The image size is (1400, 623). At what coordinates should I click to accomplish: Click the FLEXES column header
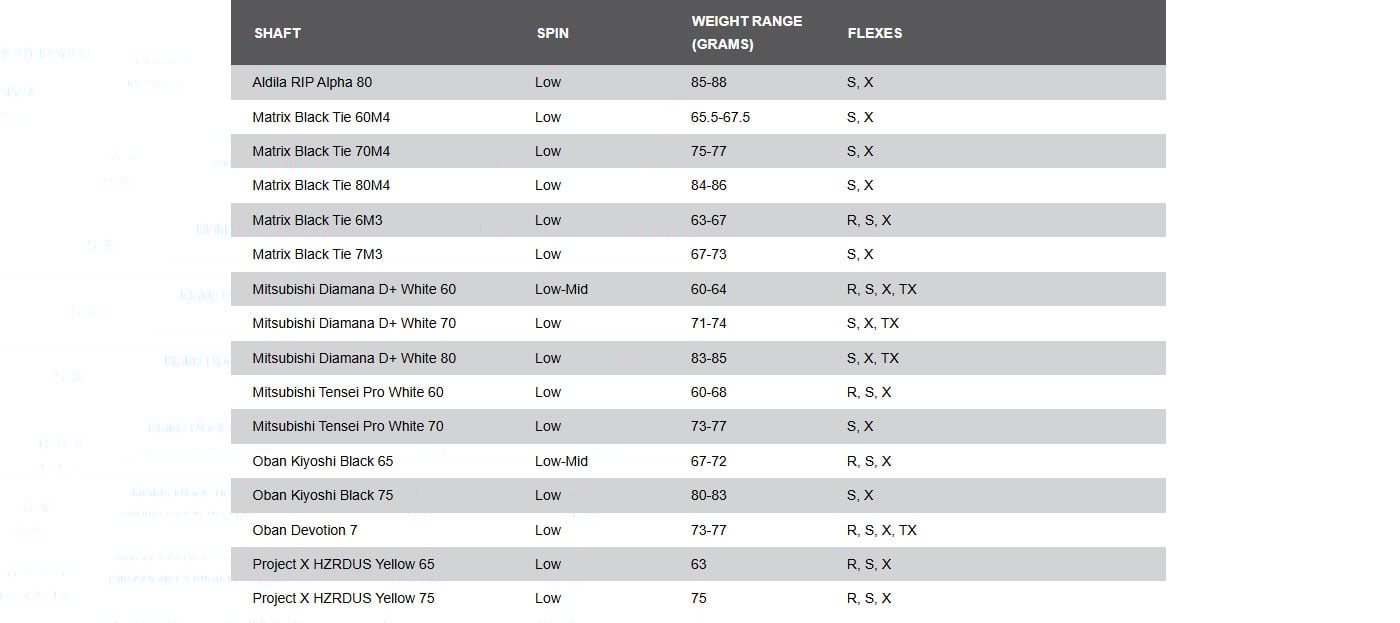[x=874, y=33]
